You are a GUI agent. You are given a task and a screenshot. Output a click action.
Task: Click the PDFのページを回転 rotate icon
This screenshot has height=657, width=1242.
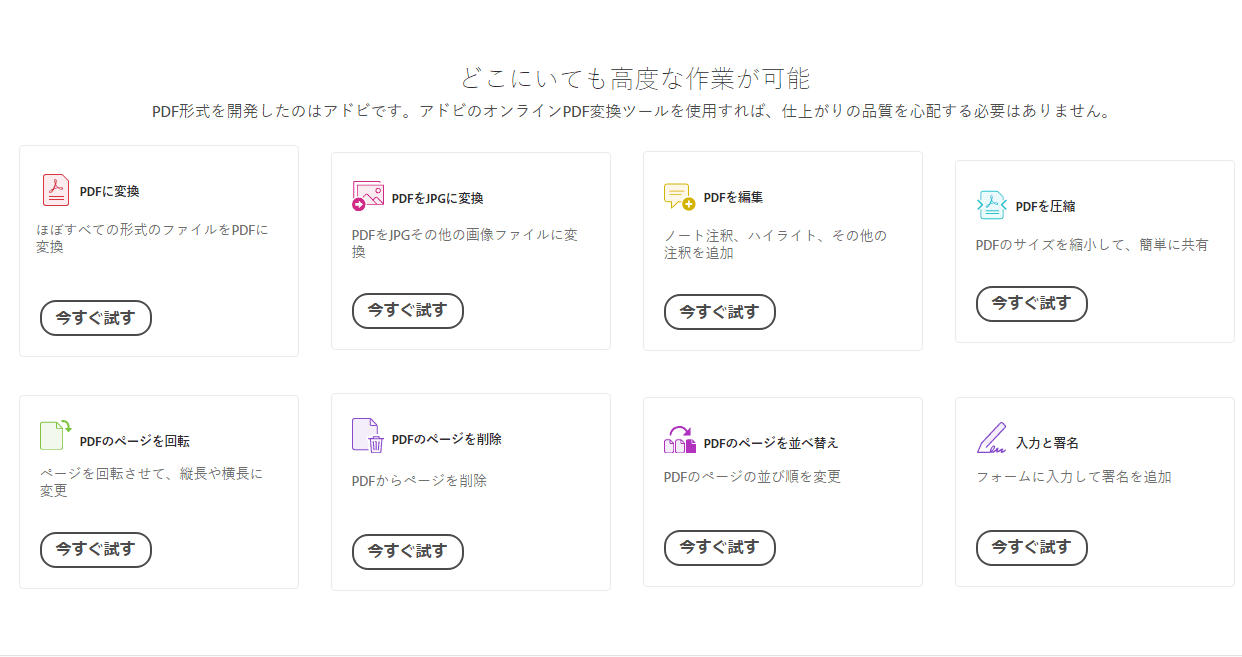click(56, 435)
